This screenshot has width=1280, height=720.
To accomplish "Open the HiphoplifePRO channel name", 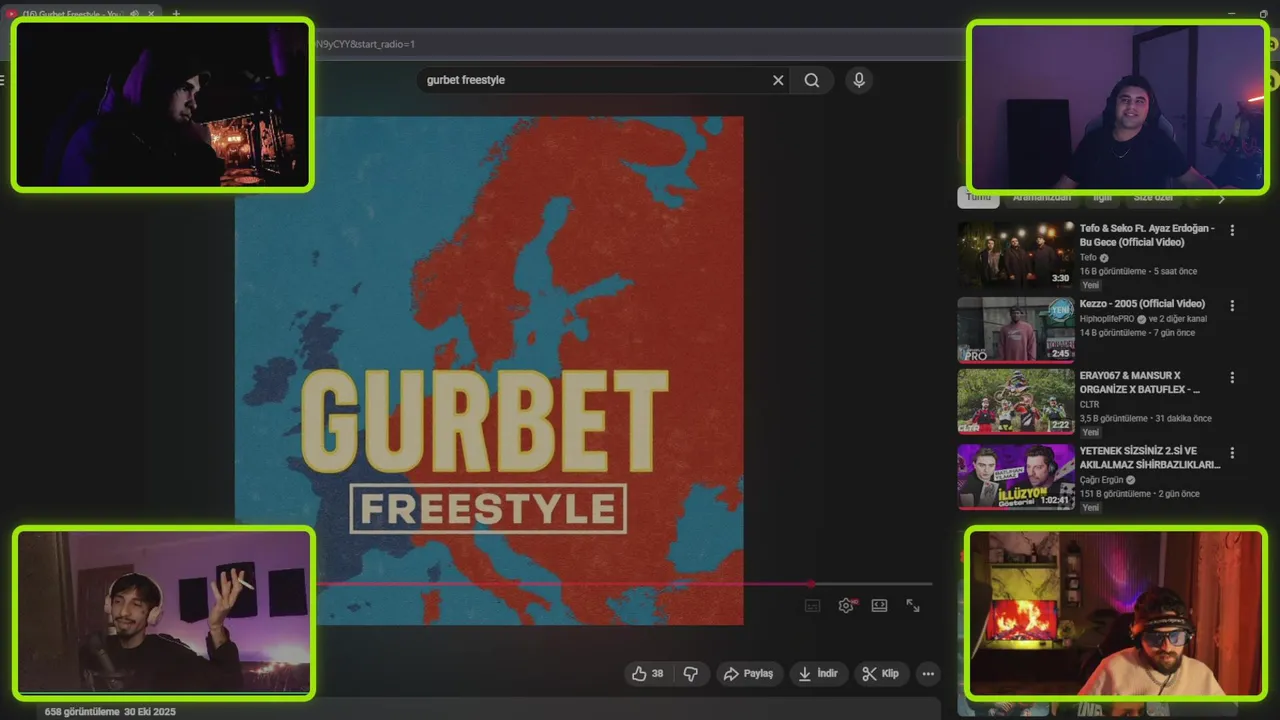I will point(1107,319).
